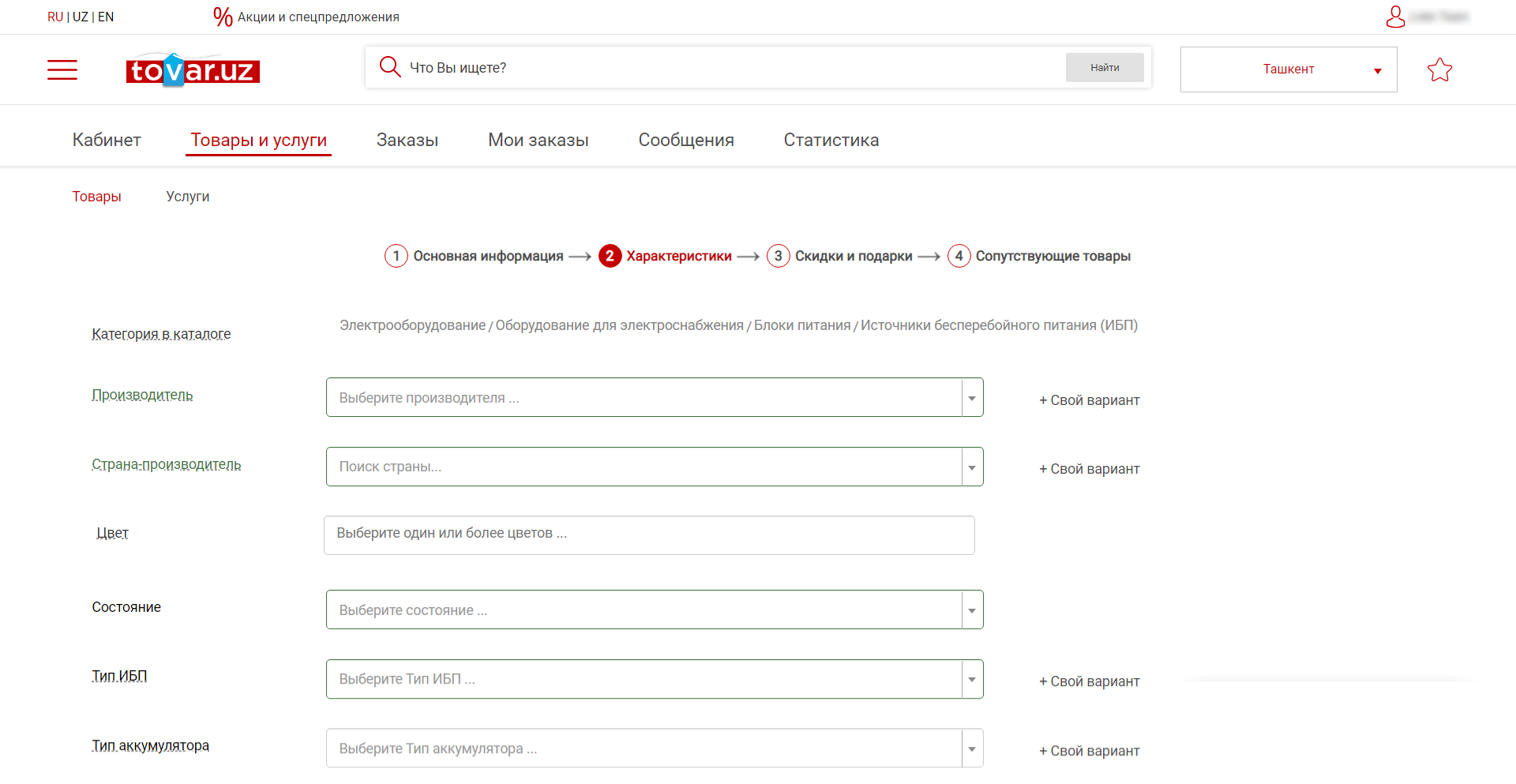This screenshot has width=1516, height=784.
Task: Select the Товары subtab
Action: click(96, 196)
